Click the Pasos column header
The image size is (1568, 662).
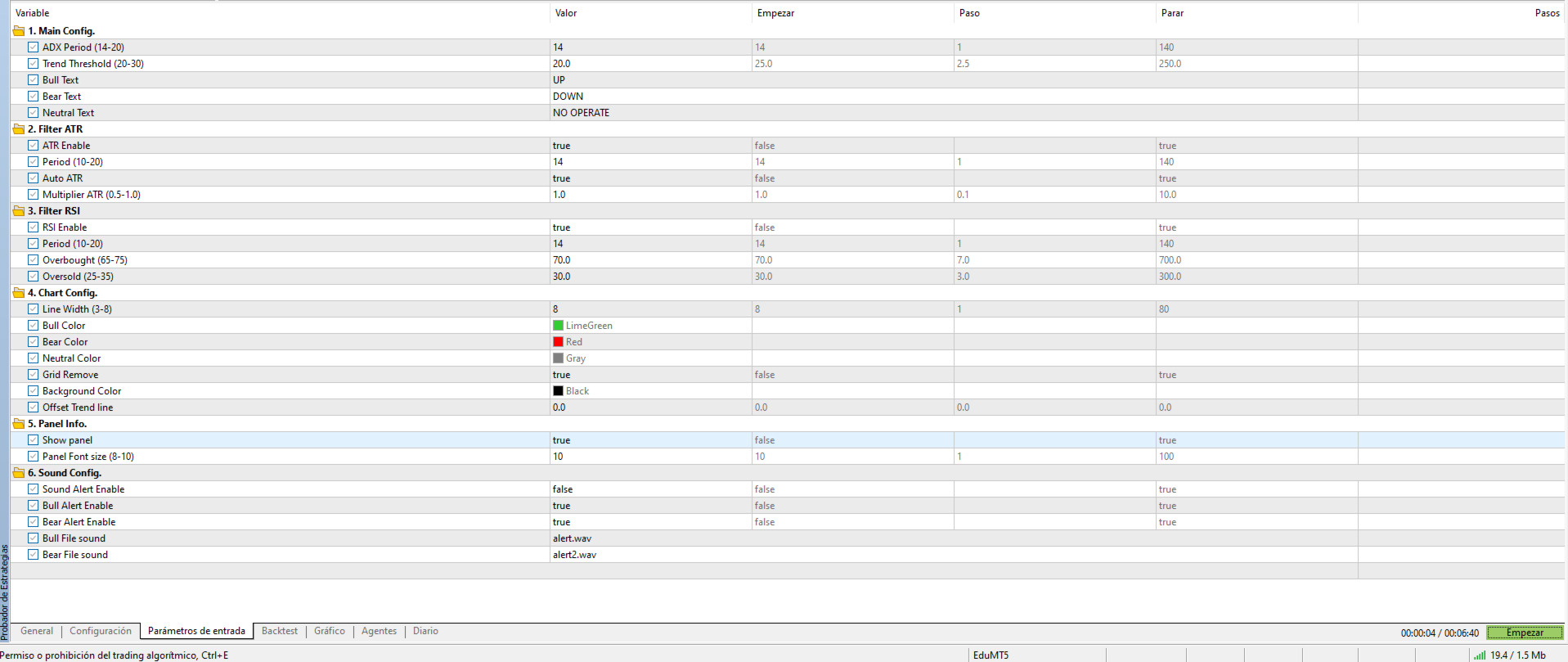1462,13
